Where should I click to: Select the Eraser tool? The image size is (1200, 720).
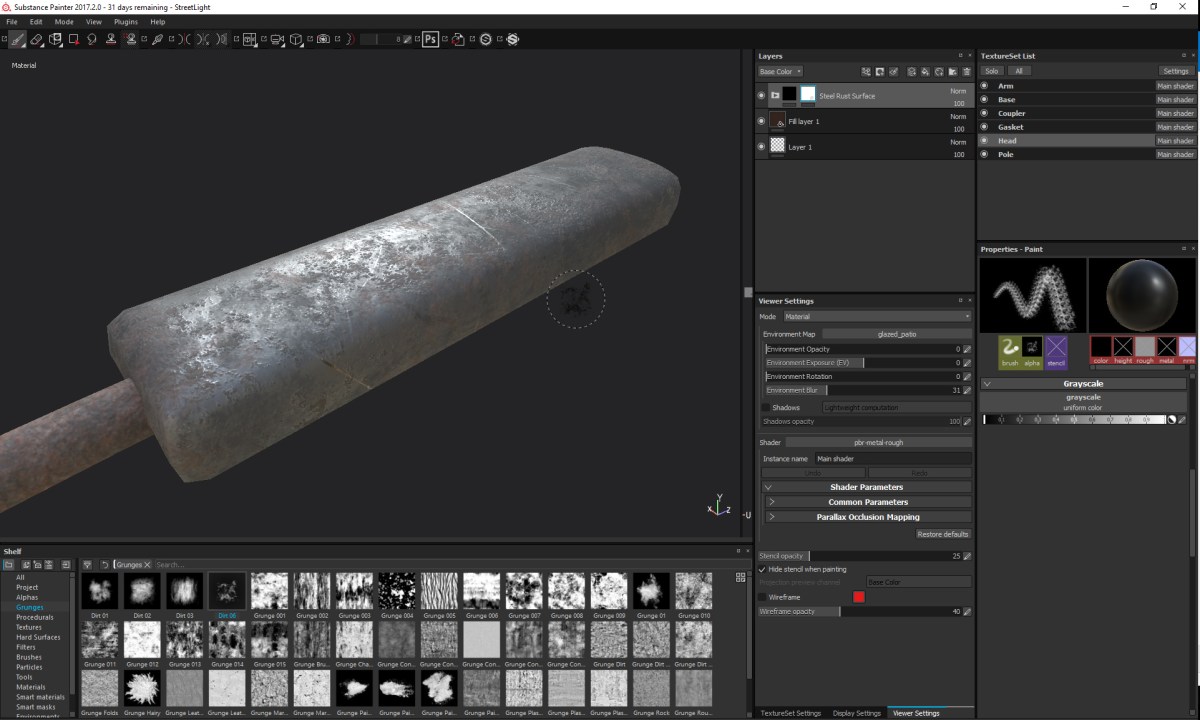click(36, 39)
